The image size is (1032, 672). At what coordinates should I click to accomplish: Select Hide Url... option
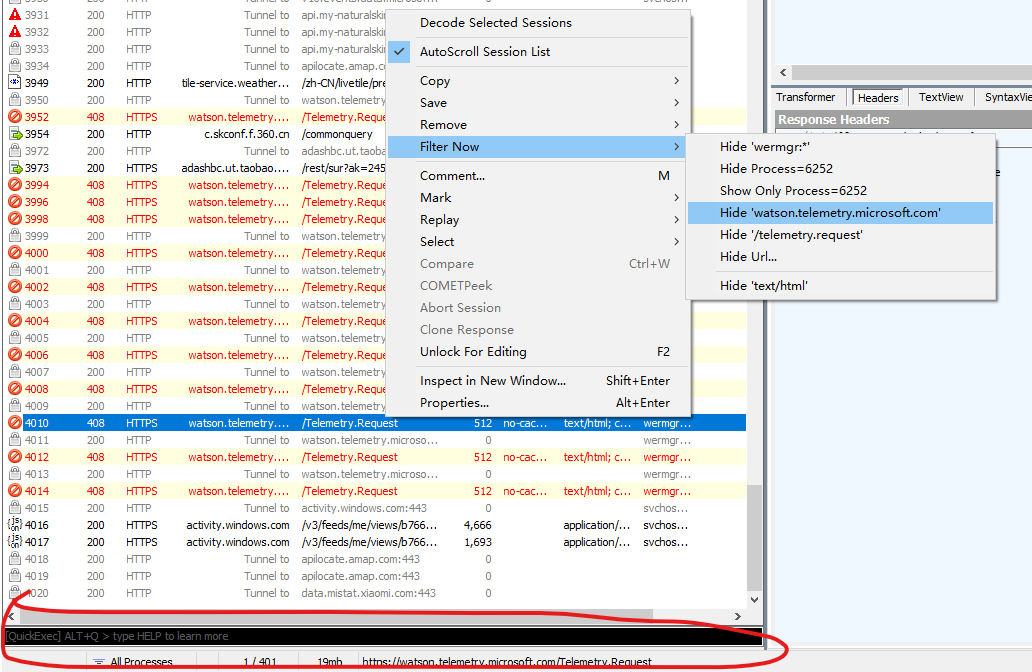click(840, 257)
